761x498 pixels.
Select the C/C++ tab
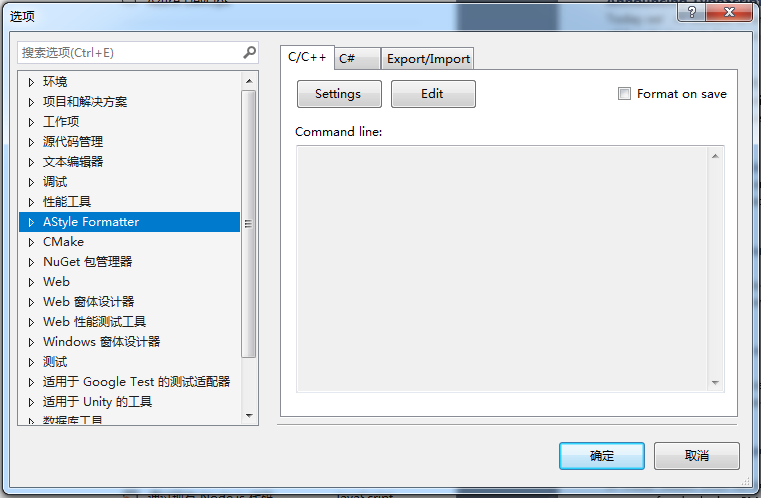[307, 57]
